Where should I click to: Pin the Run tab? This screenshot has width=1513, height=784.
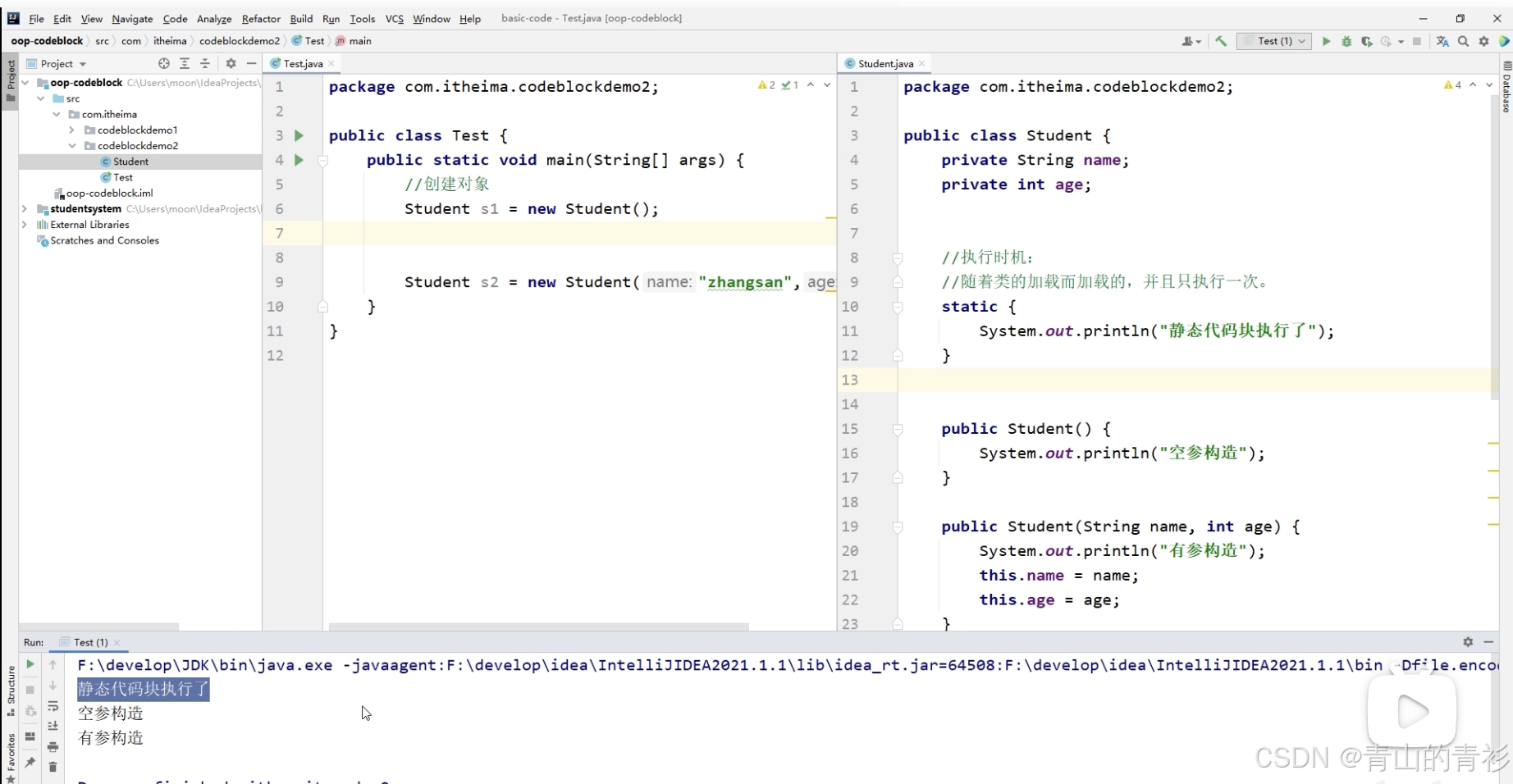30,763
